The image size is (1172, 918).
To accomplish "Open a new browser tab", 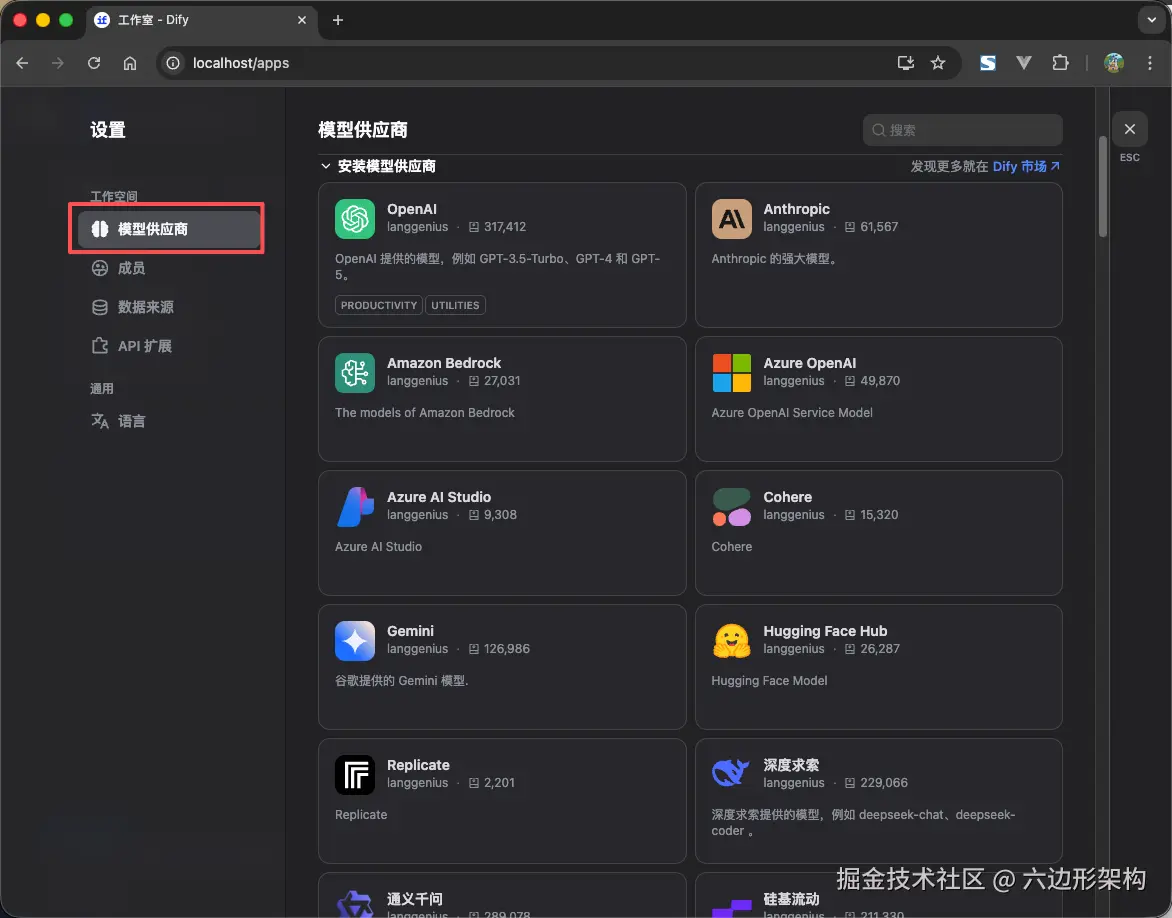I will [x=338, y=20].
